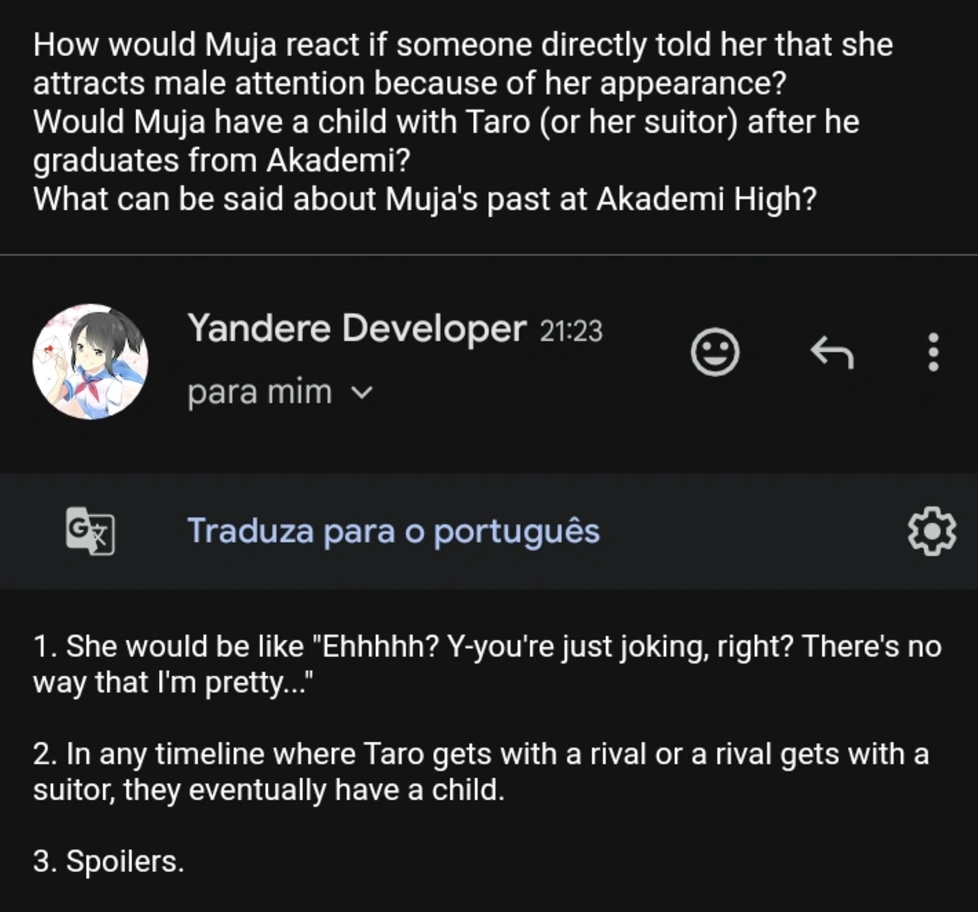
Task: Tap the Google Translate icon
Action: [90, 530]
